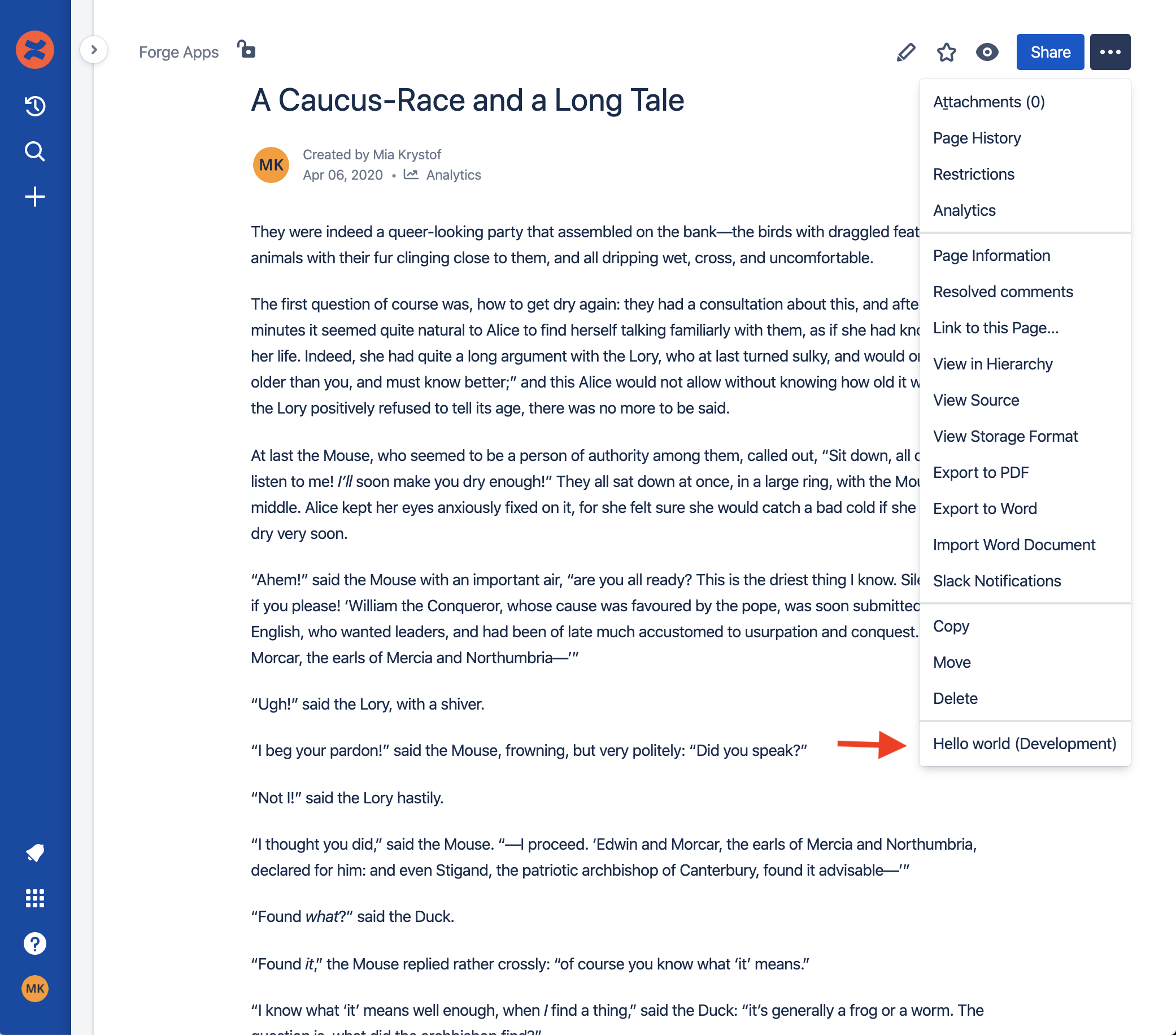The width and height of the screenshot is (1176, 1035).
Task: Click the Share button
Action: click(1050, 52)
